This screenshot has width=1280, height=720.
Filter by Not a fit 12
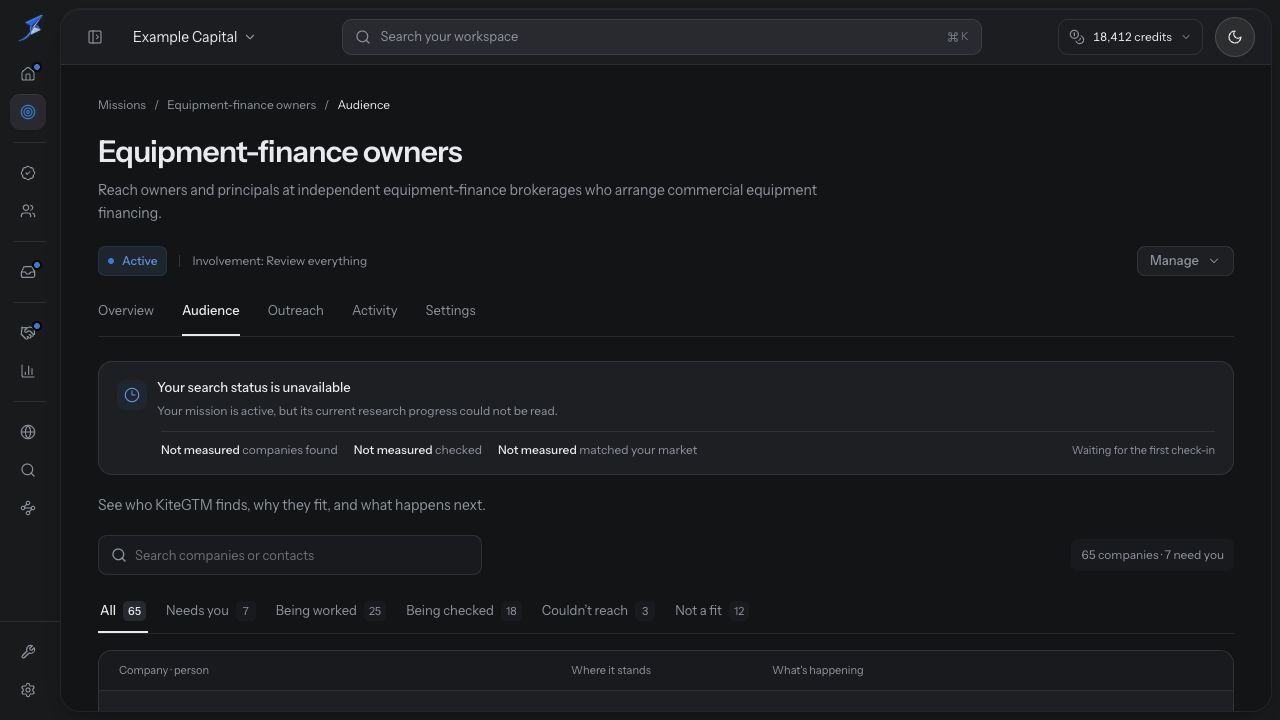coord(711,611)
